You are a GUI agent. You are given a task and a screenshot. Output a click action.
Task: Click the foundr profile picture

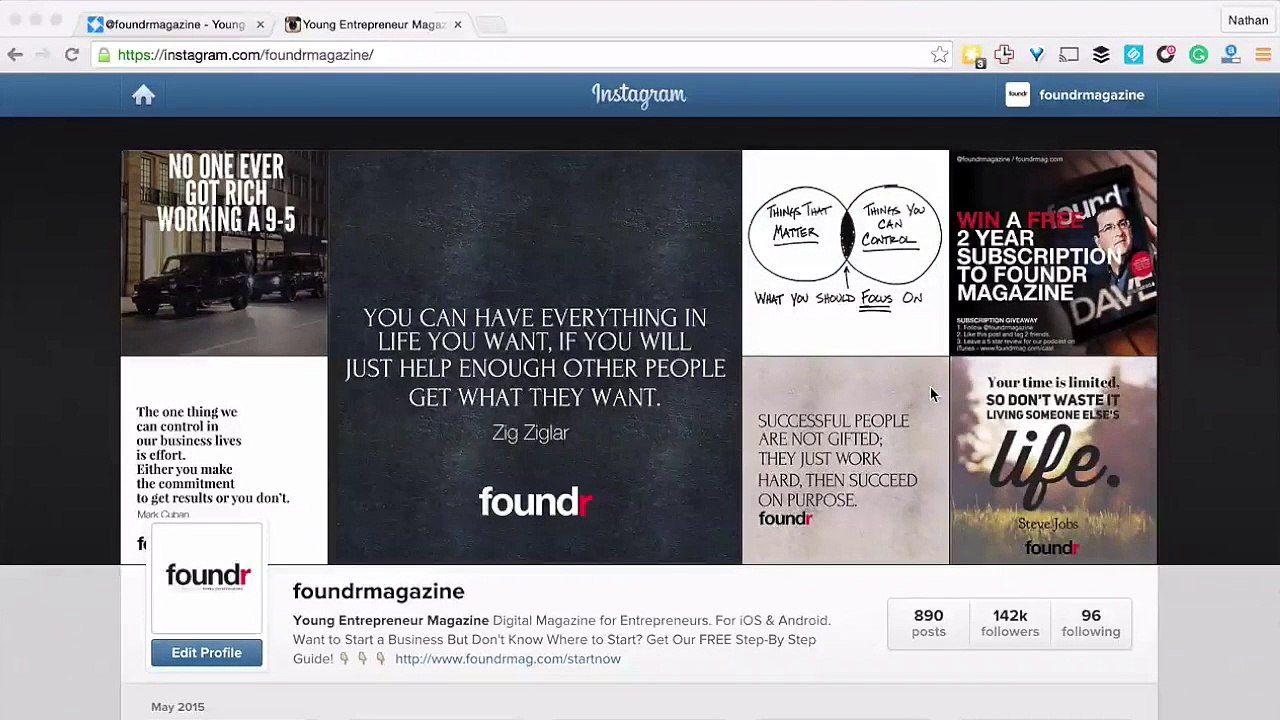click(207, 579)
